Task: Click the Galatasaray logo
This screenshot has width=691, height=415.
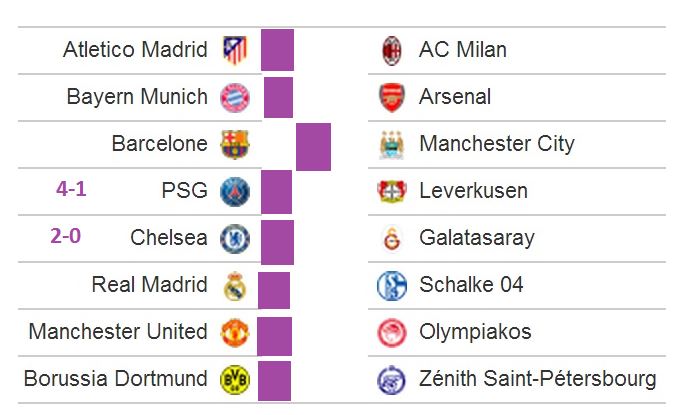Action: tap(392, 239)
